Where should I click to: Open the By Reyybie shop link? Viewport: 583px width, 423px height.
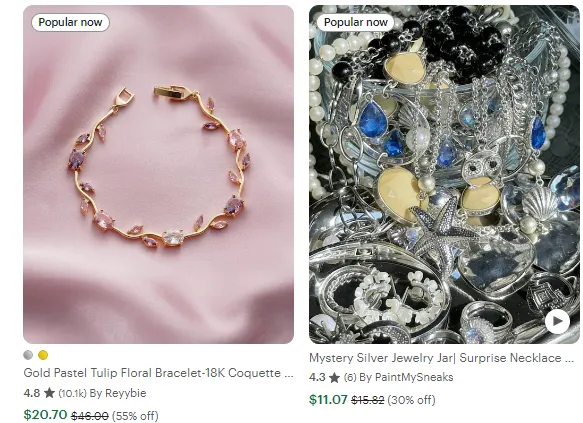coord(118,393)
